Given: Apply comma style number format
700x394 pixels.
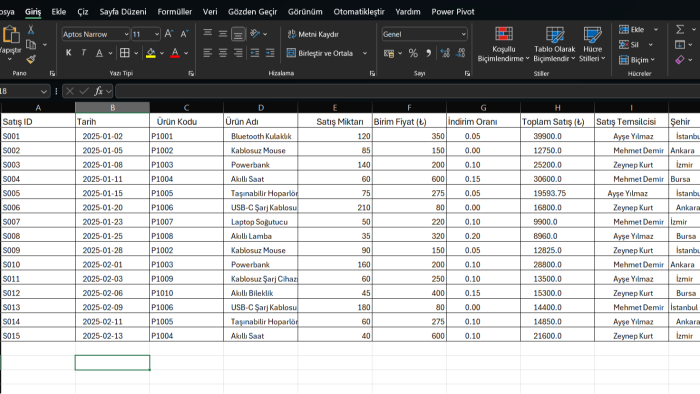Looking at the screenshot, I should click(x=429, y=53).
